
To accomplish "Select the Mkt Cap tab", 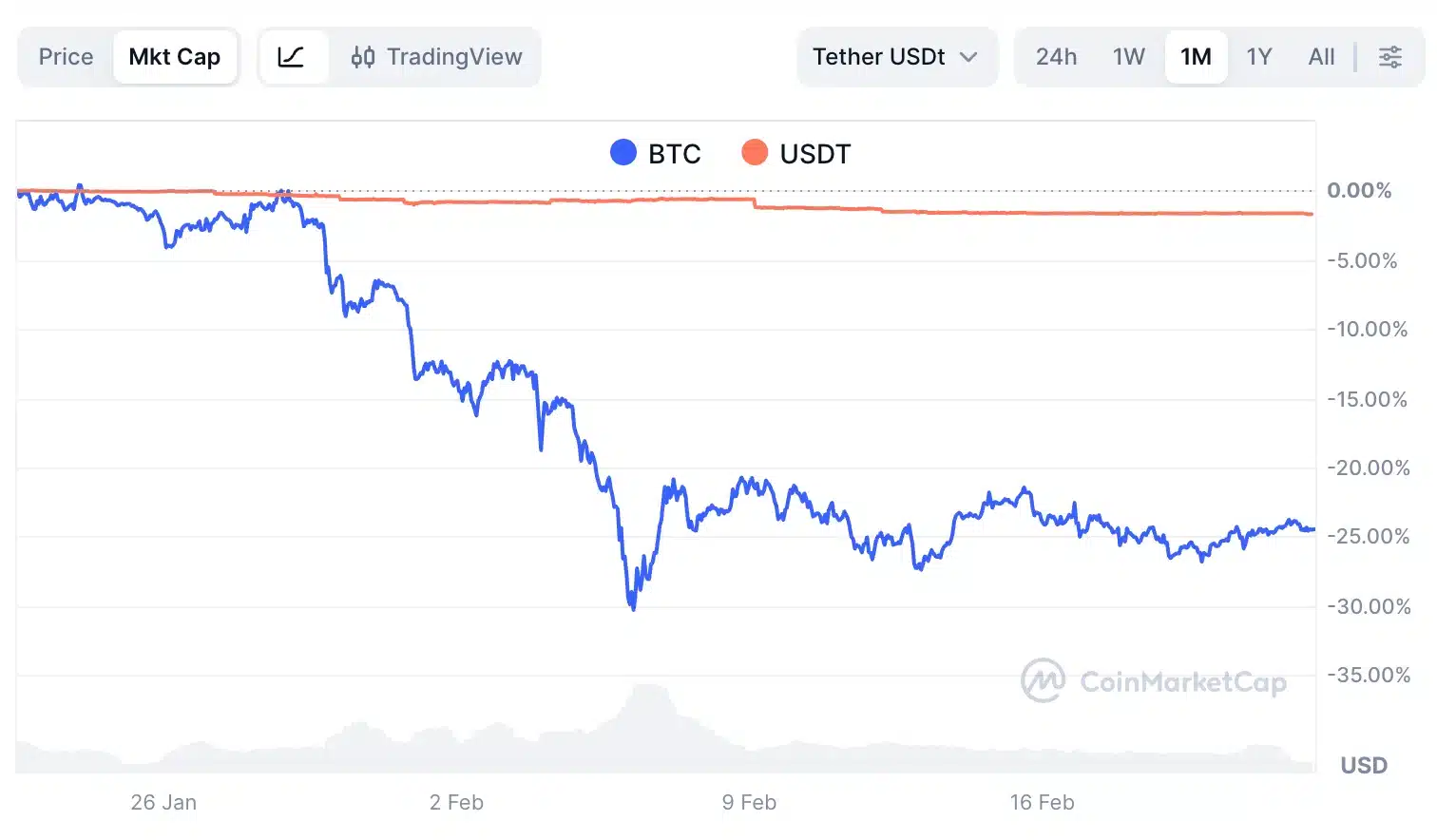I will tap(175, 57).
